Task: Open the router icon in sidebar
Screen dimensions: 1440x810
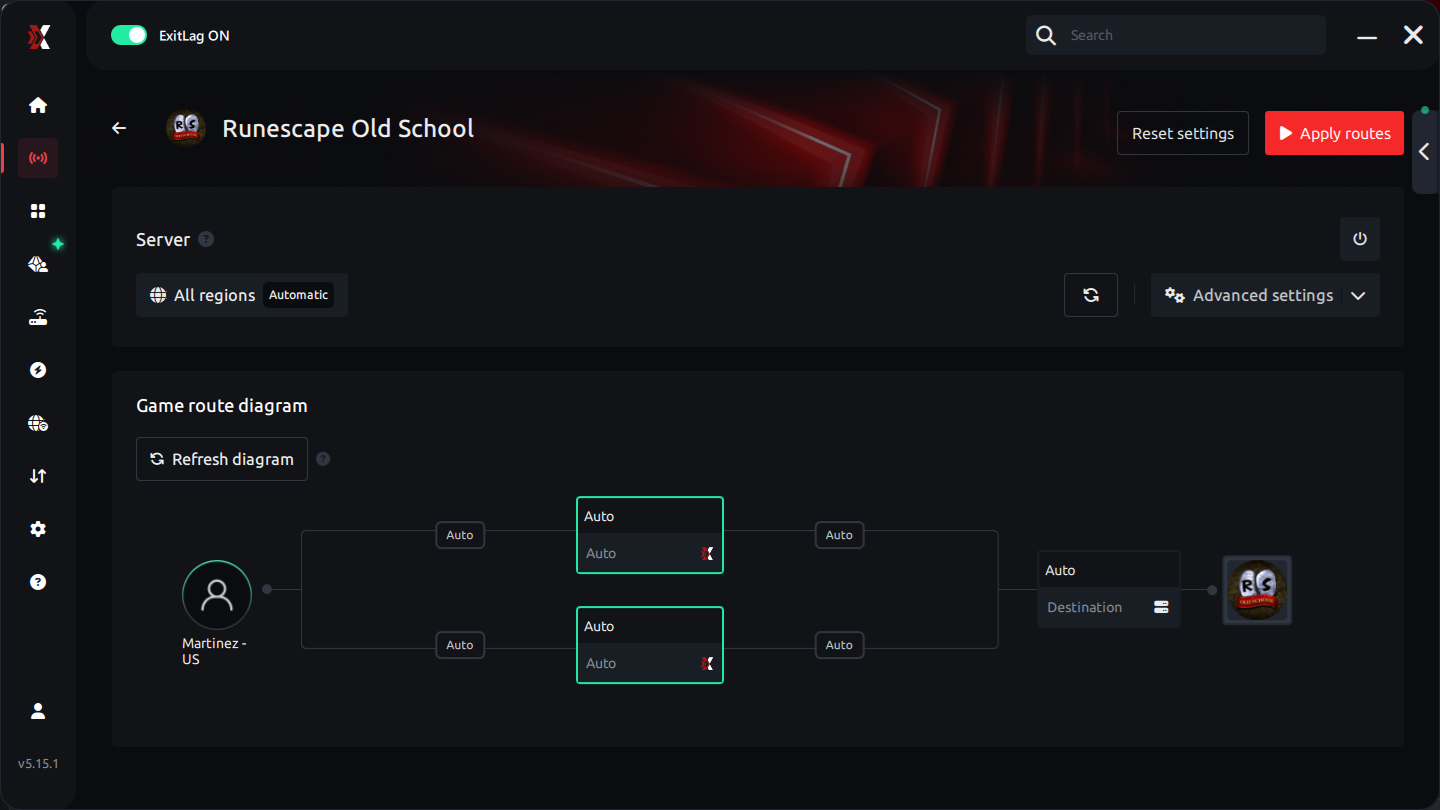Action: click(x=38, y=318)
